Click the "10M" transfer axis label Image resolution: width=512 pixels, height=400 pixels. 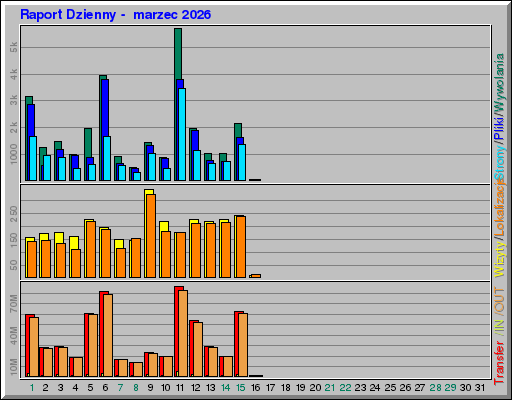(14, 367)
